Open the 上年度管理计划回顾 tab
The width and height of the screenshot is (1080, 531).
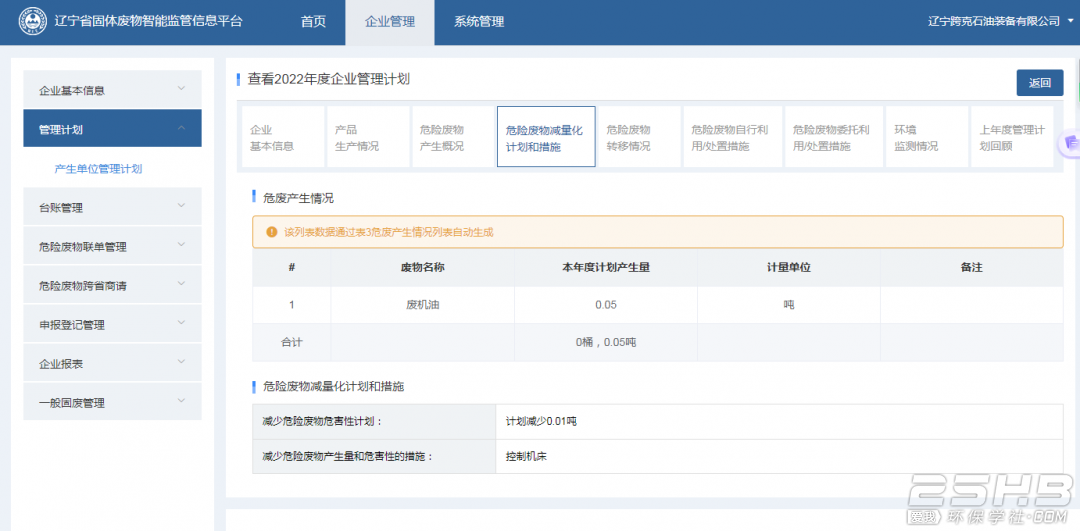click(x=1012, y=137)
